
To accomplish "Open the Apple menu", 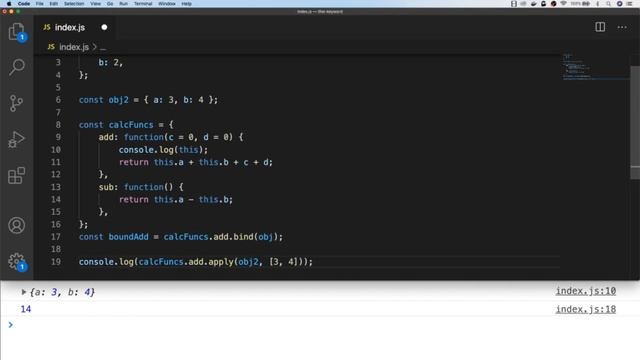I will click(x=9, y=4).
